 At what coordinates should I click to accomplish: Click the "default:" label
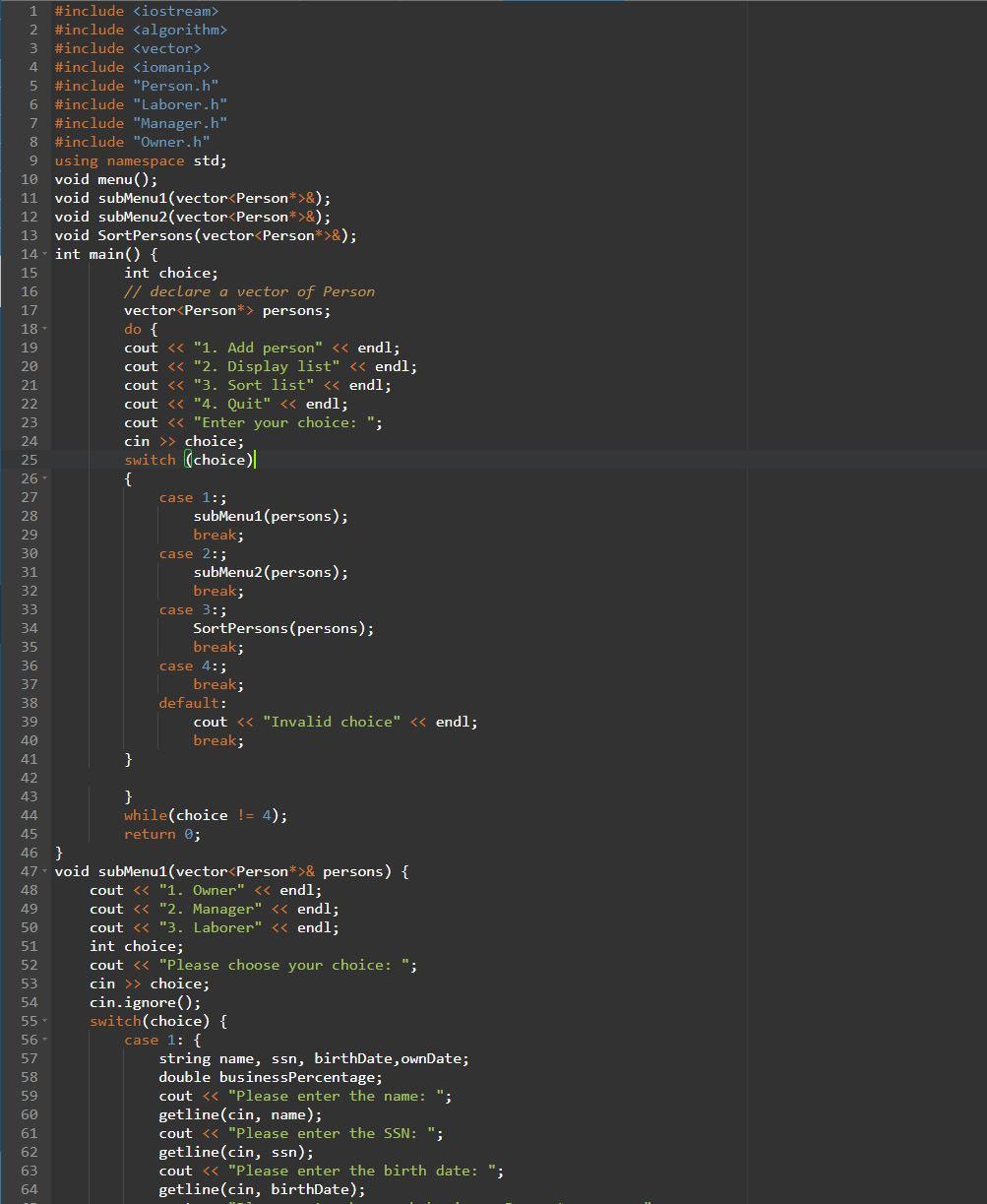click(193, 703)
